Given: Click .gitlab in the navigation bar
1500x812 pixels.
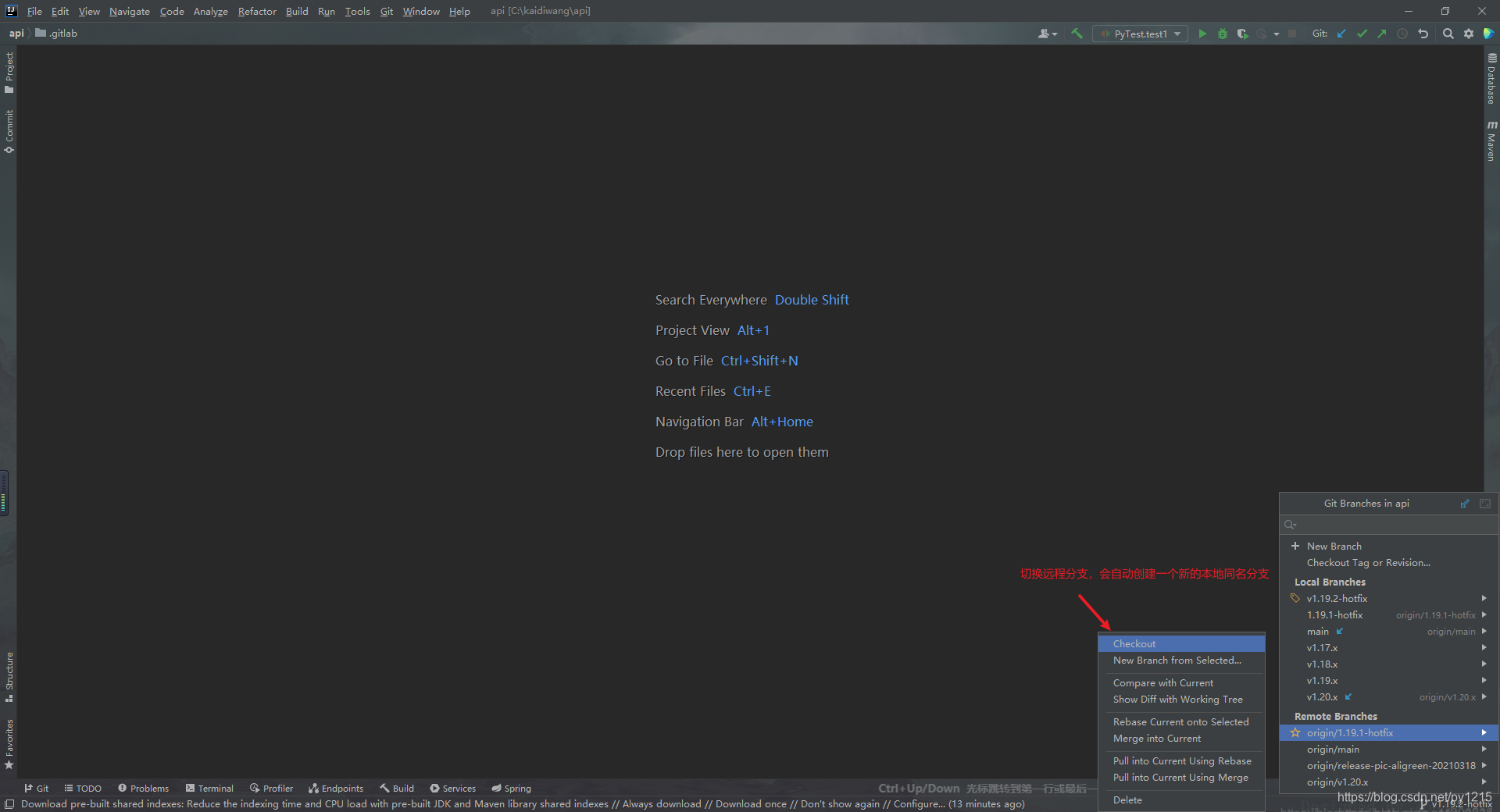Looking at the screenshot, I should pos(56,34).
